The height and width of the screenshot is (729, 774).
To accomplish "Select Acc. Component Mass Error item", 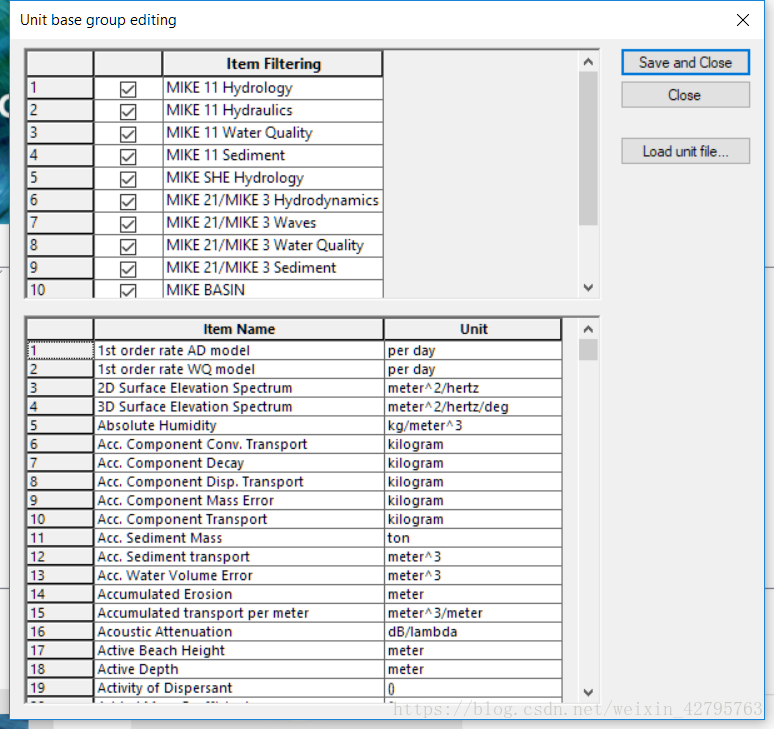I will 239,500.
